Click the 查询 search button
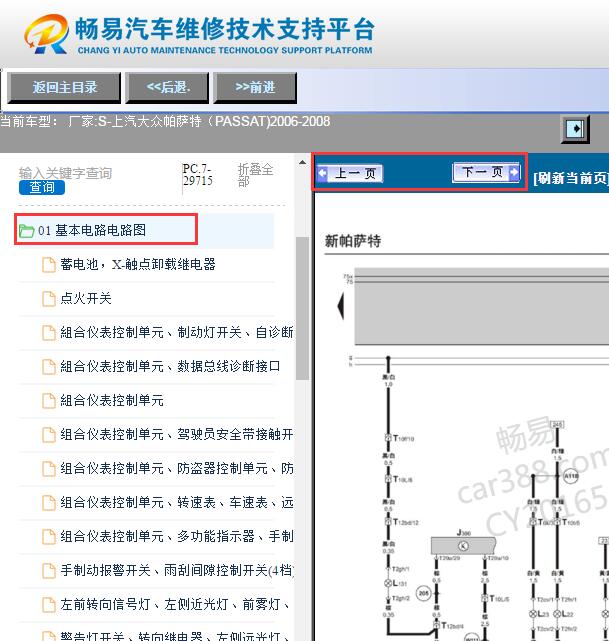This screenshot has width=609, height=641. (42, 187)
